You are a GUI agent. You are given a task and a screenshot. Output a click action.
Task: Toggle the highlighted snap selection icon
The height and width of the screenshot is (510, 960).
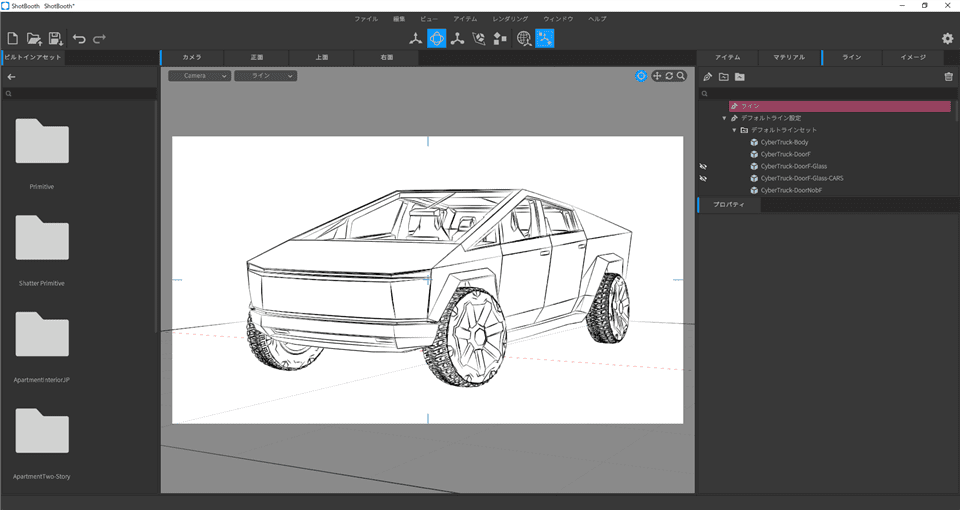pyautogui.click(x=545, y=38)
